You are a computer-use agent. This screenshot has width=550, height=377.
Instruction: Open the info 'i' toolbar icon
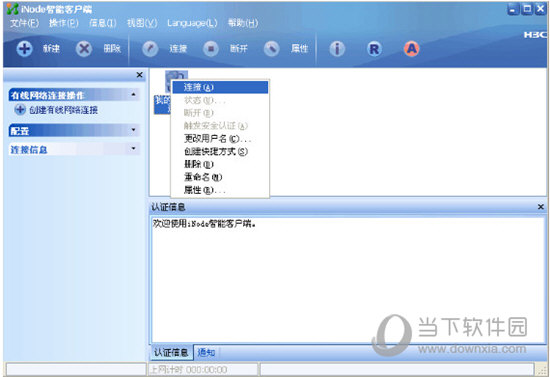pyautogui.click(x=337, y=49)
